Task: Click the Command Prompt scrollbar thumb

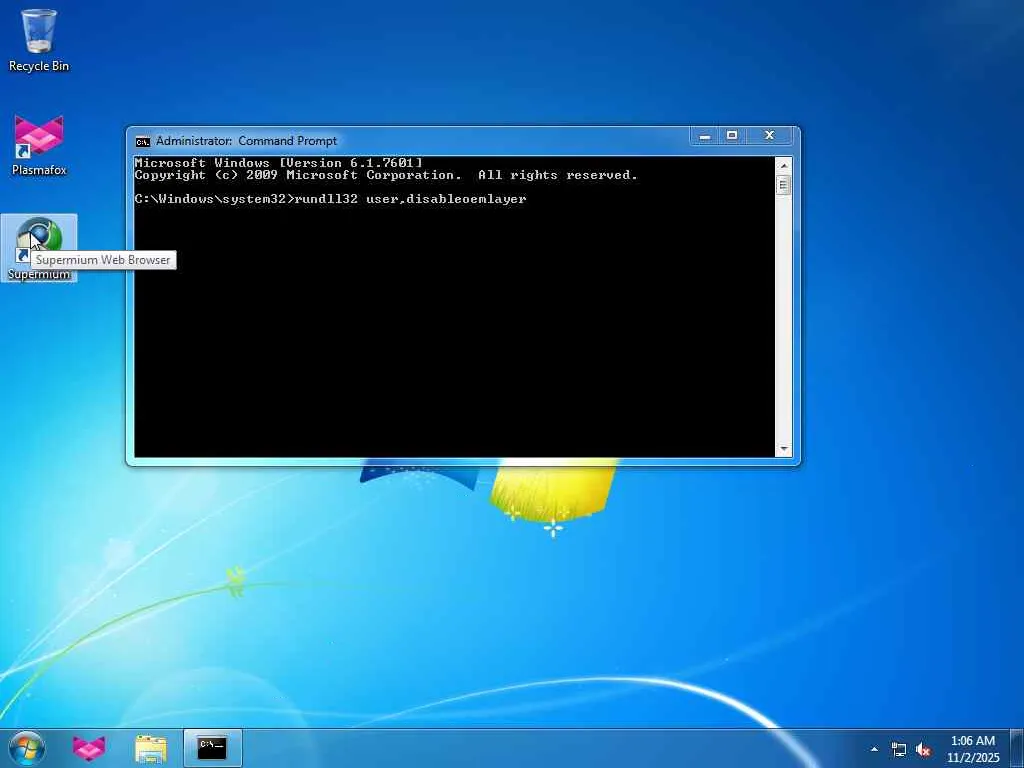Action: click(x=784, y=185)
